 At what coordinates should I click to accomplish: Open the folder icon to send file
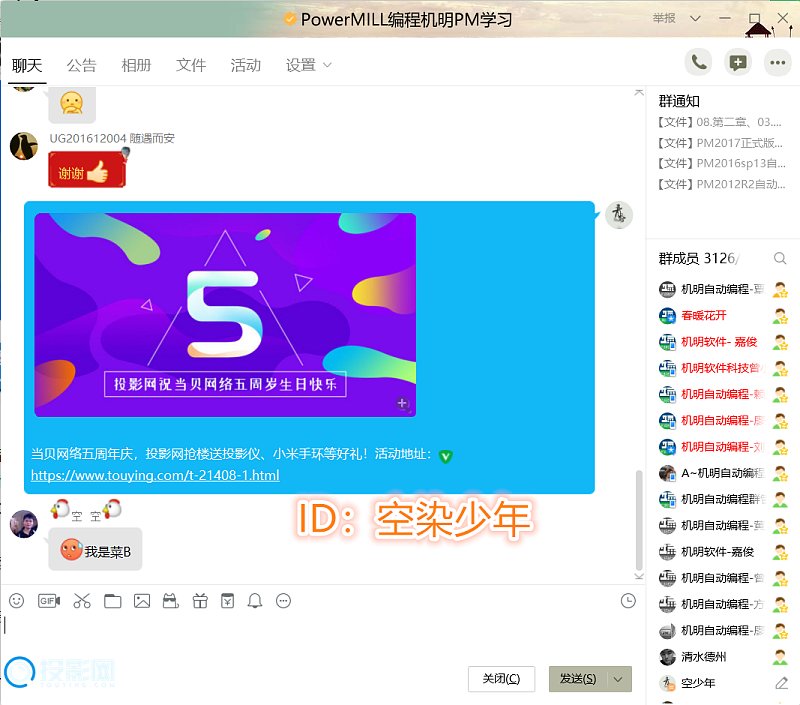pos(112,601)
